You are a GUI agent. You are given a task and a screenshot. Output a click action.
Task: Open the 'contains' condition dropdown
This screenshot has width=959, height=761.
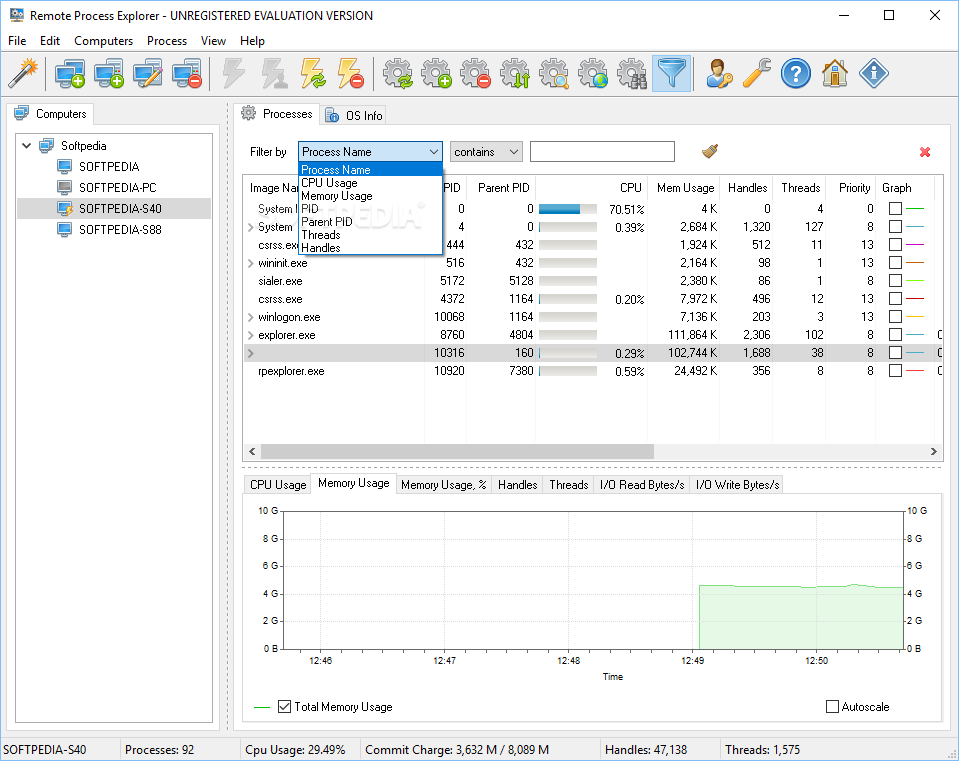(486, 152)
